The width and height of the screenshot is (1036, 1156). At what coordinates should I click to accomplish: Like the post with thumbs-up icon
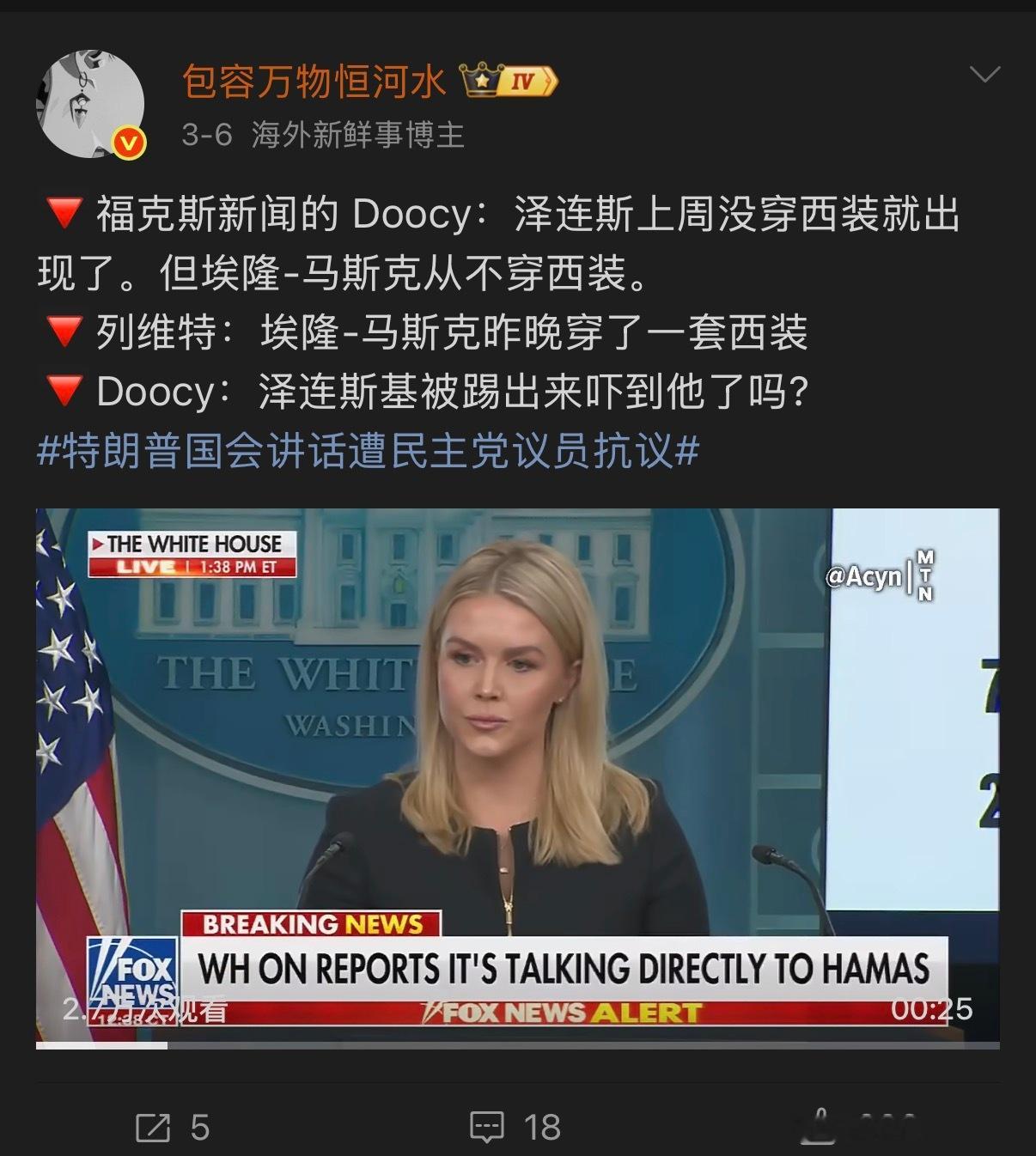tap(817, 1127)
